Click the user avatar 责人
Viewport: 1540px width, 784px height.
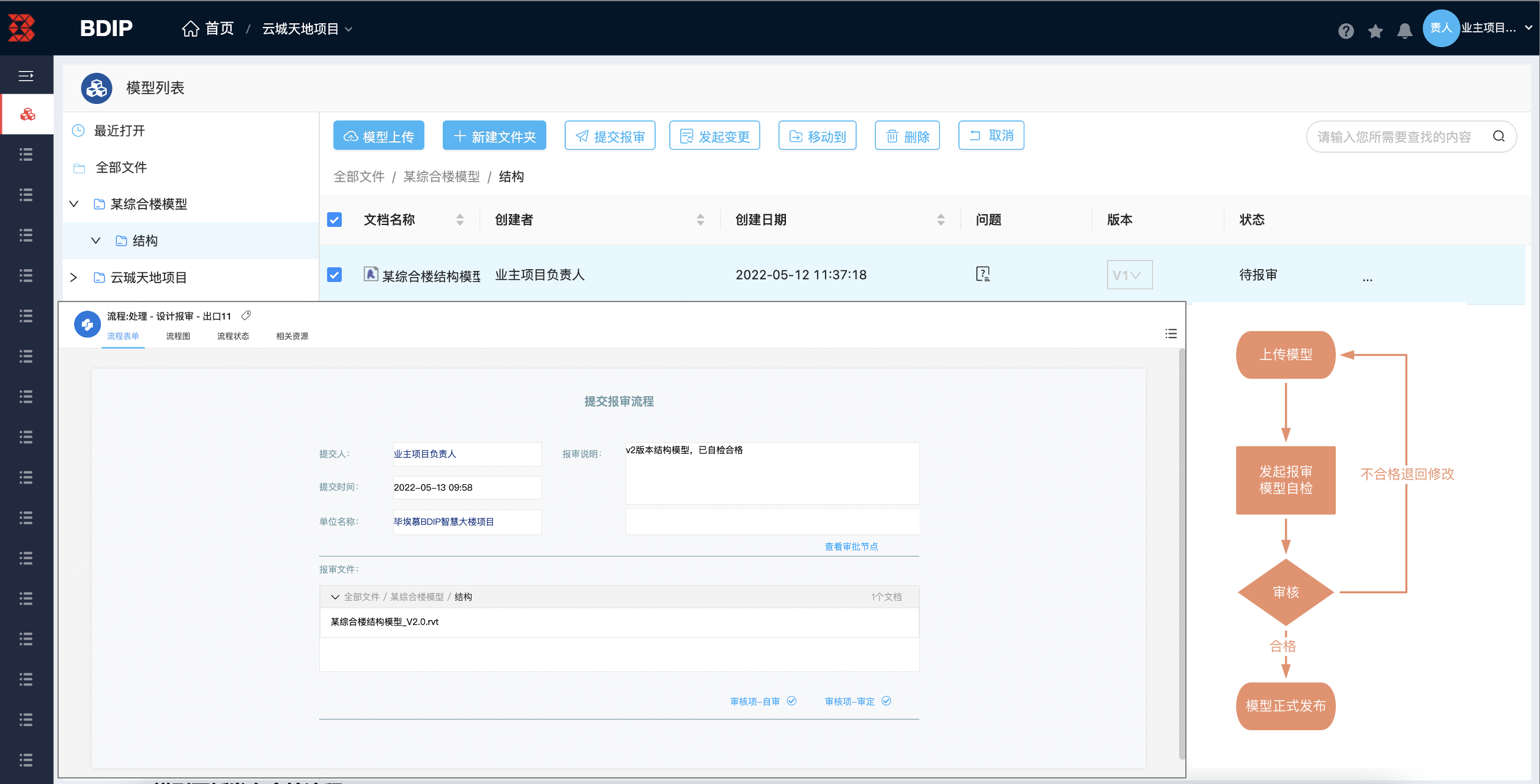[x=1441, y=28]
